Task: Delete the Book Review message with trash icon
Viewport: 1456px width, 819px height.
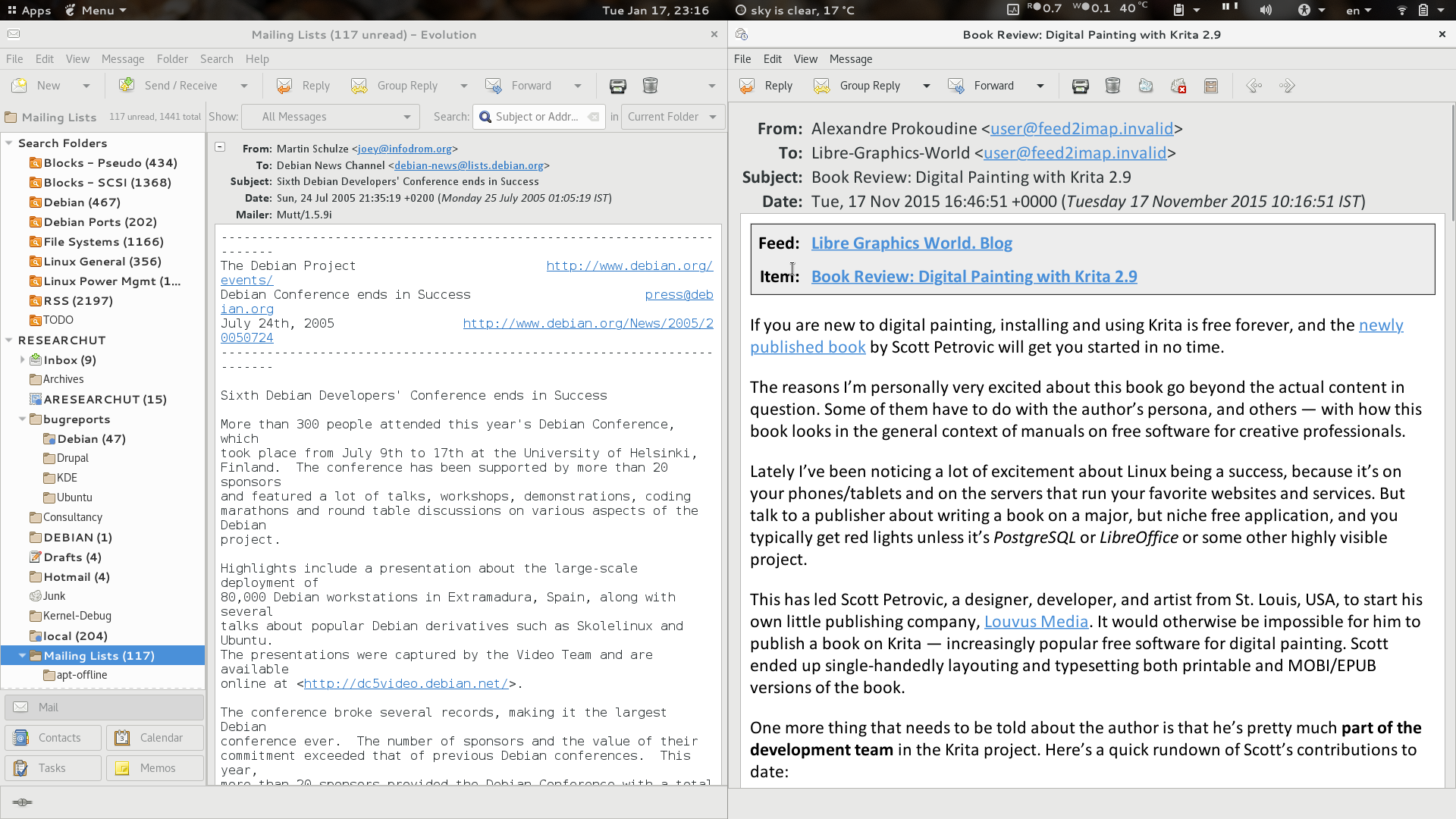Action: [1112, 86]
